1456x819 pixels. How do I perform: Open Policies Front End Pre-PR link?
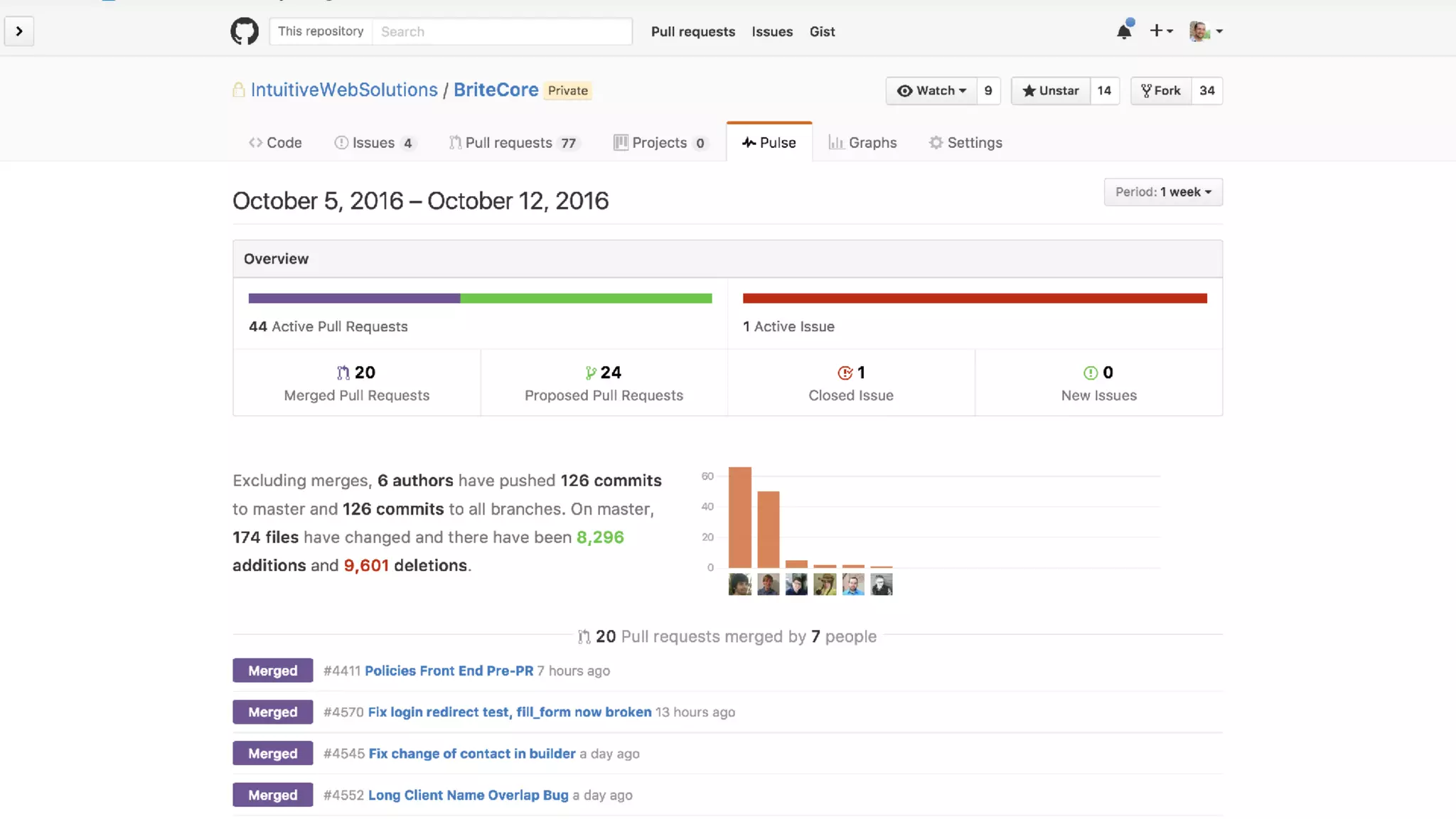[x=449, y=670]
